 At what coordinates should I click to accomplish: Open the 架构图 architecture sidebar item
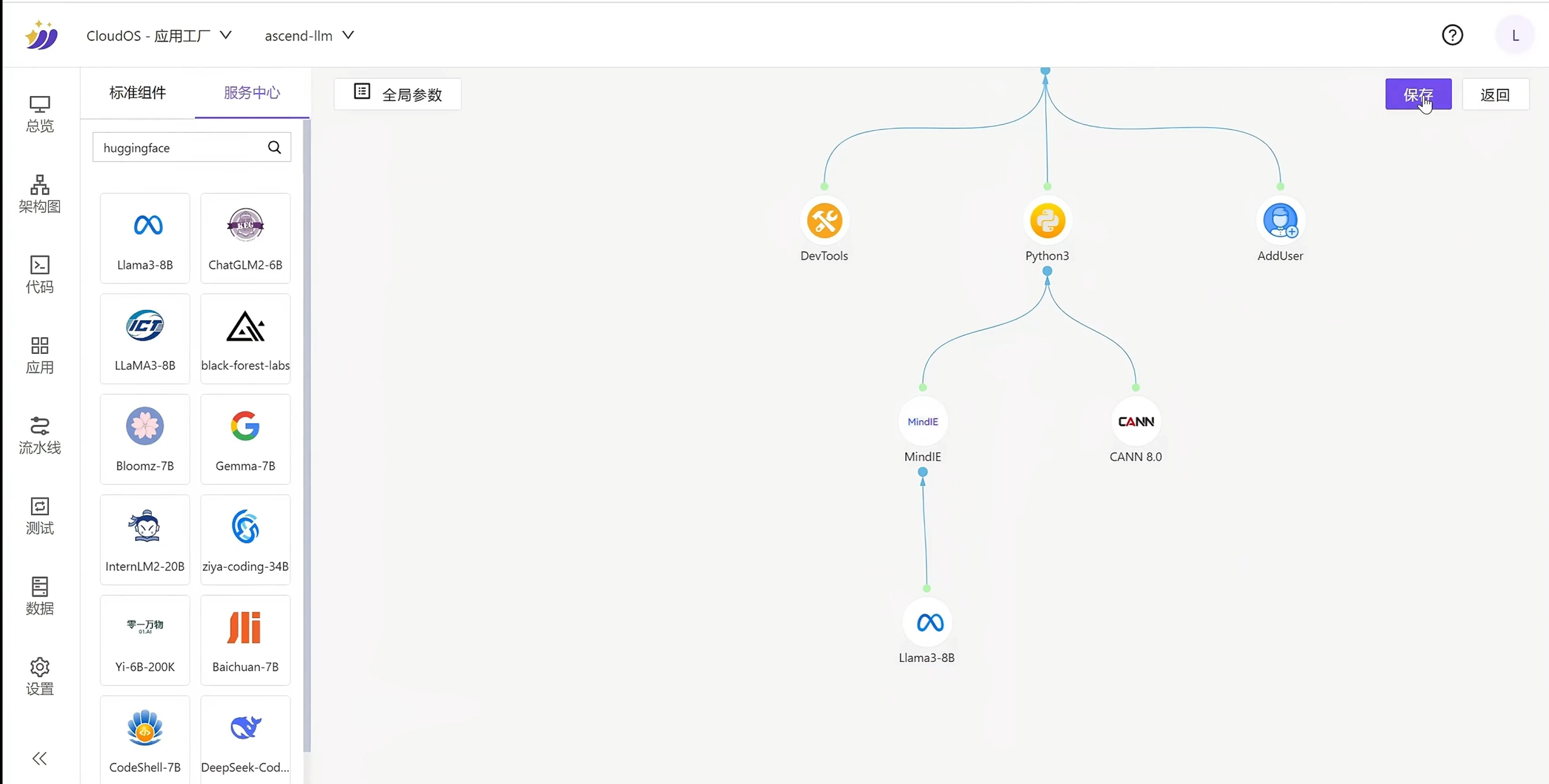[x=39, y=194]
